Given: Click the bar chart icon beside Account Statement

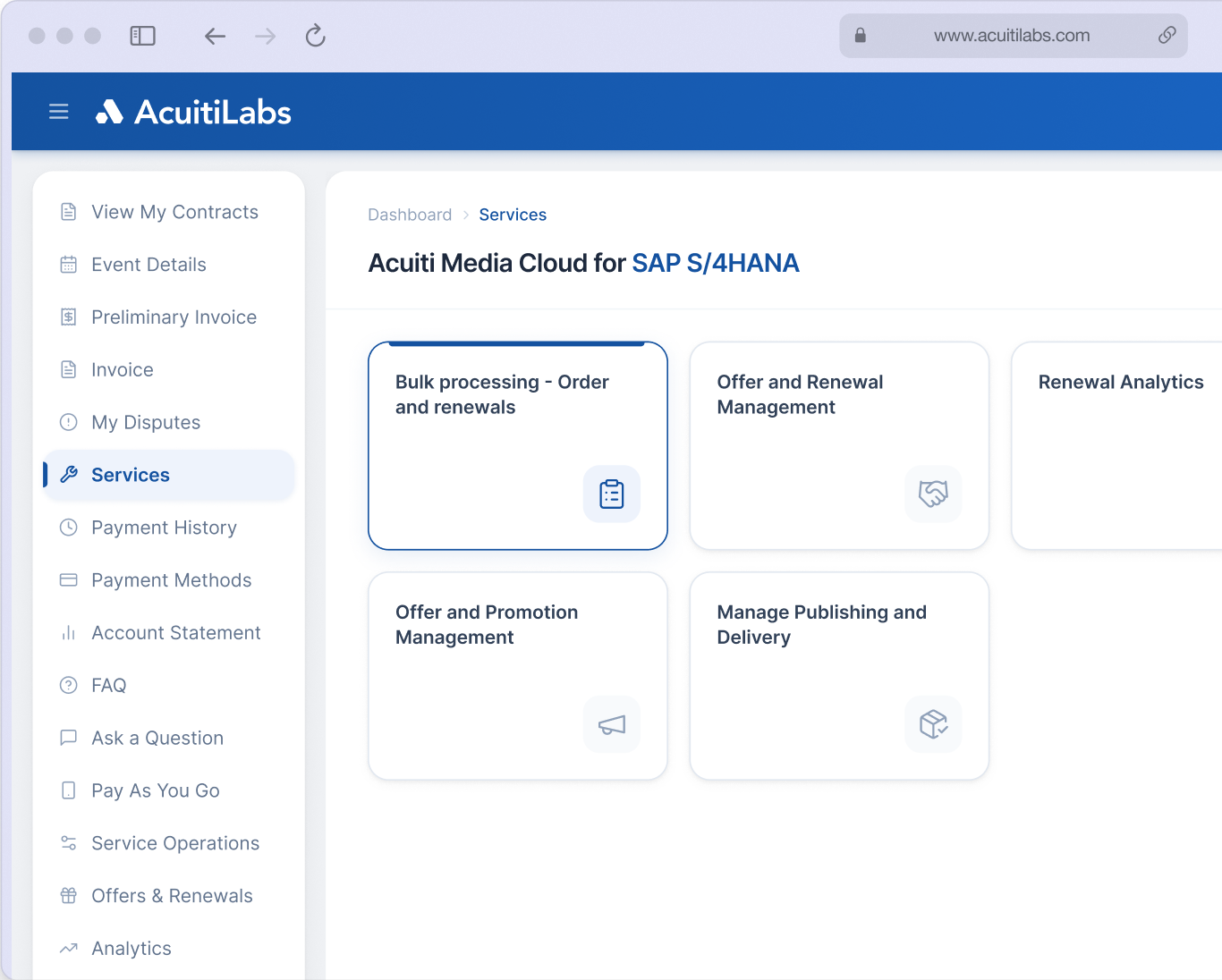Looking at the screenshot, I should point(68,633).
